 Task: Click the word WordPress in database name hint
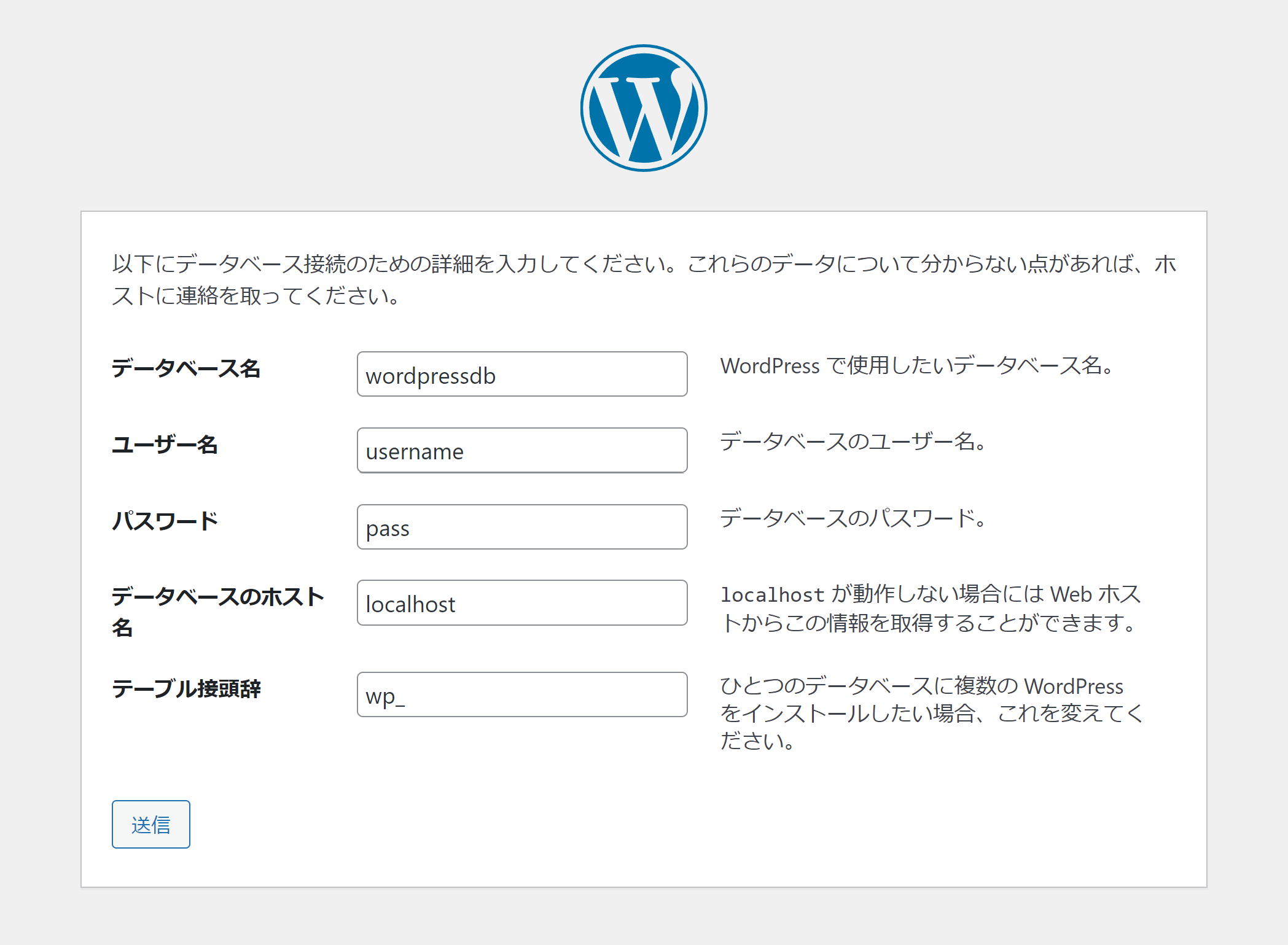(770, 367)
